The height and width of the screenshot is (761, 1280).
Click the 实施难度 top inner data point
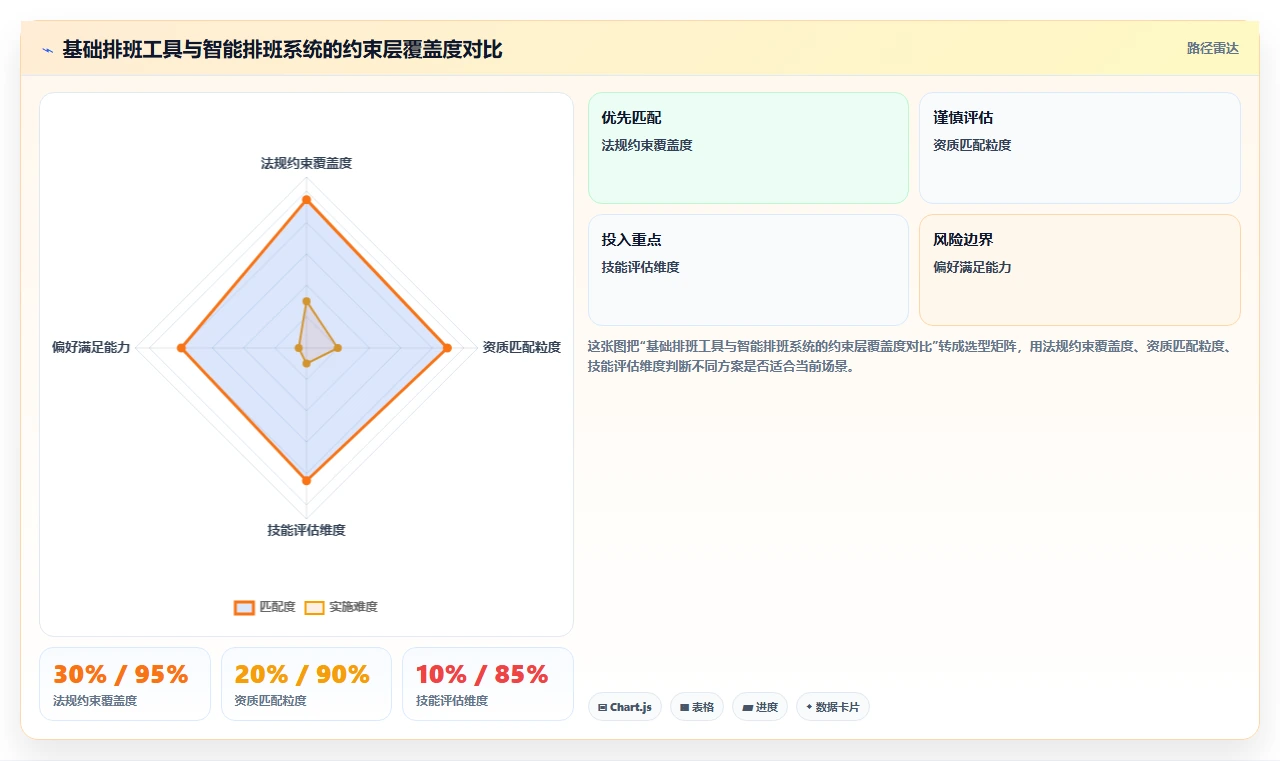pos(306,301)
